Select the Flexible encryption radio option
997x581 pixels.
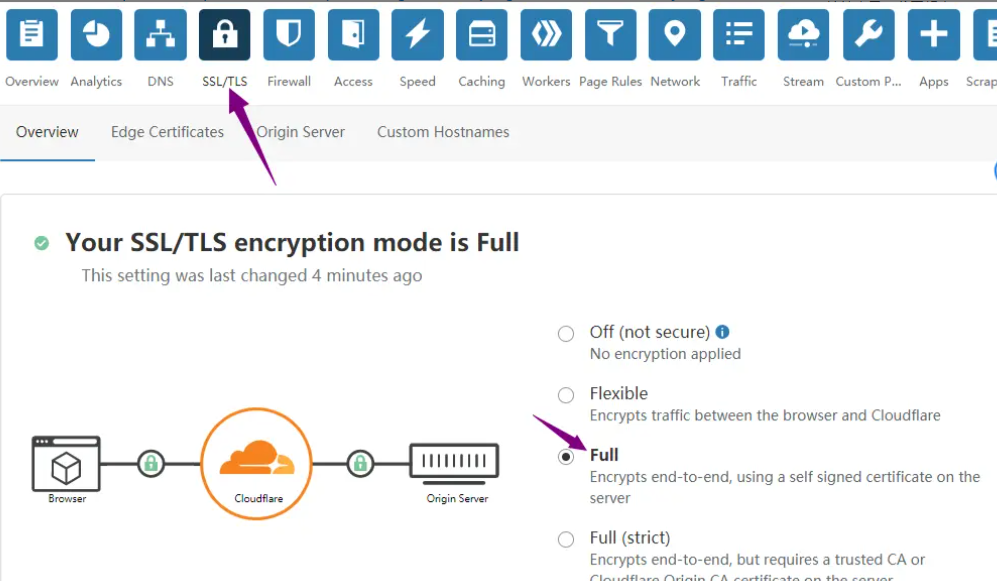(566, 395)
